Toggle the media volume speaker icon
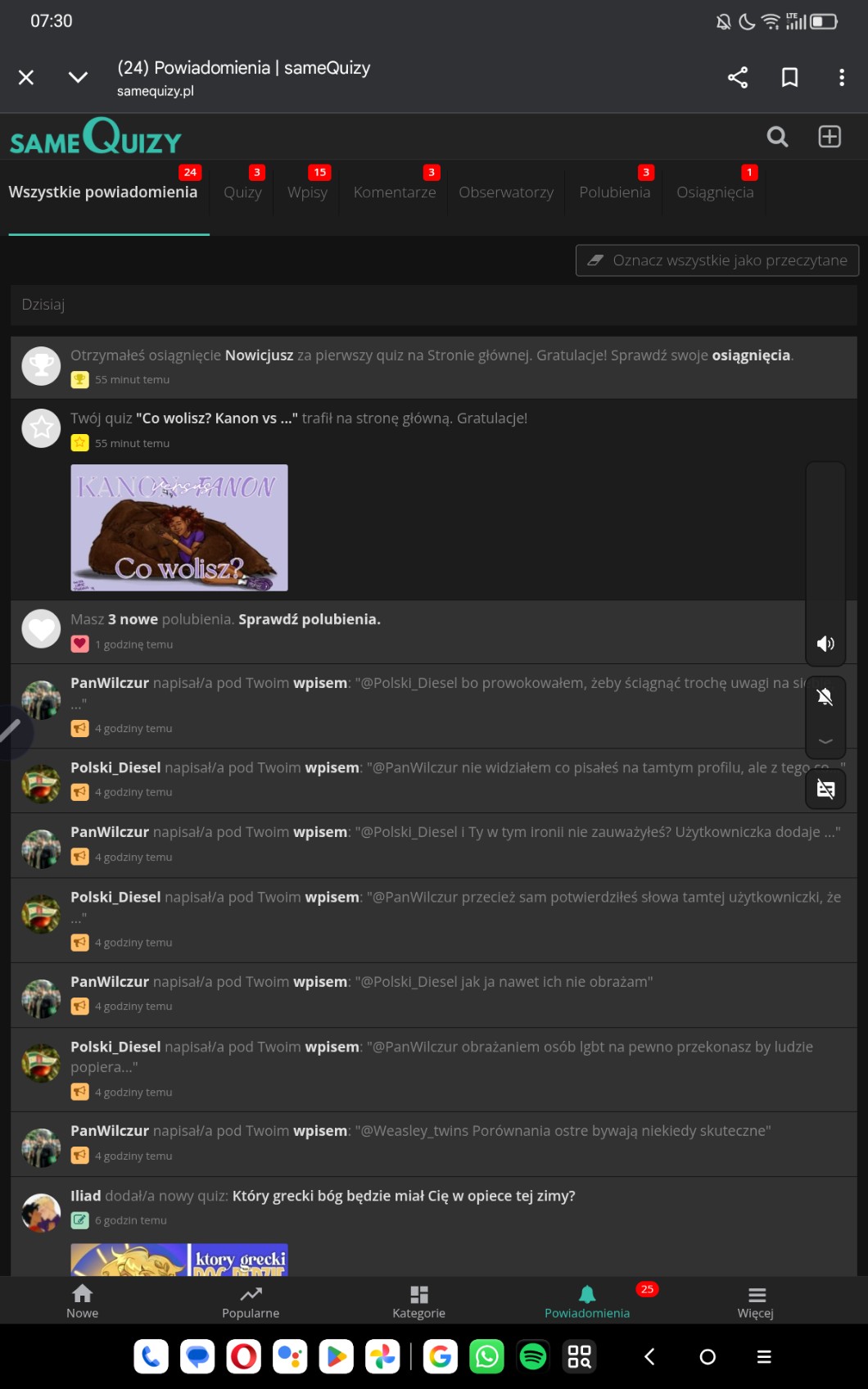Viewport: 868px width, 1389px height. 825,644
